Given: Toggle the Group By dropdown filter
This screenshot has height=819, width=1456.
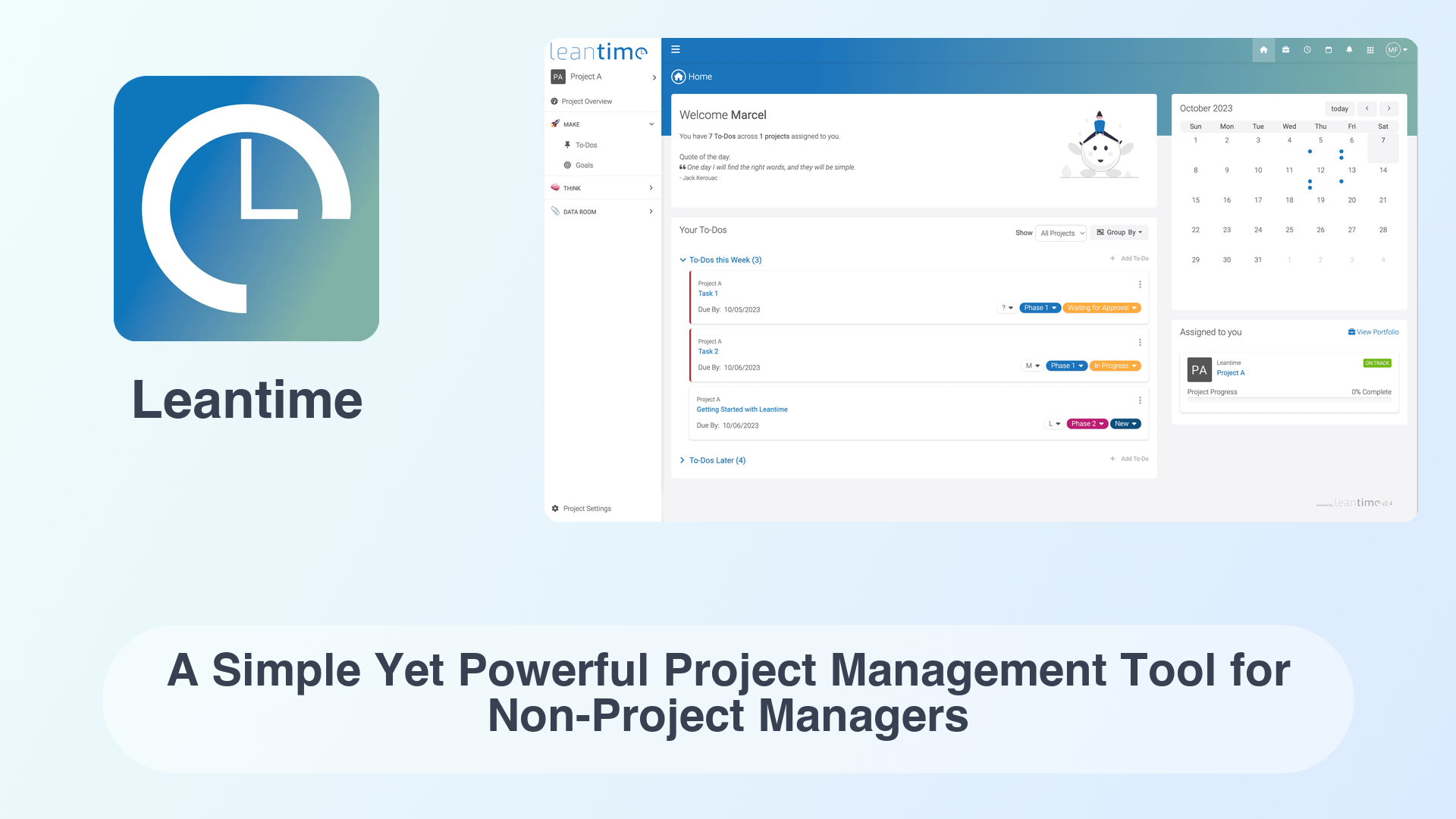Looking at the screenshot, I should [1118, 232].
